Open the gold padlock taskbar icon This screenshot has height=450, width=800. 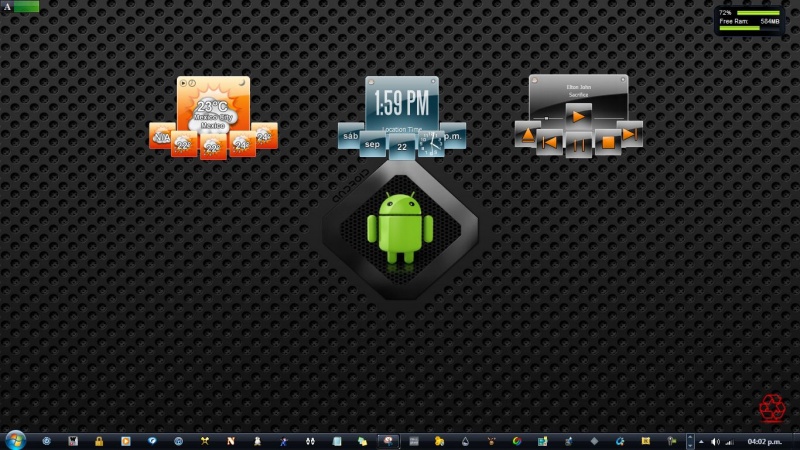[99, 441]
